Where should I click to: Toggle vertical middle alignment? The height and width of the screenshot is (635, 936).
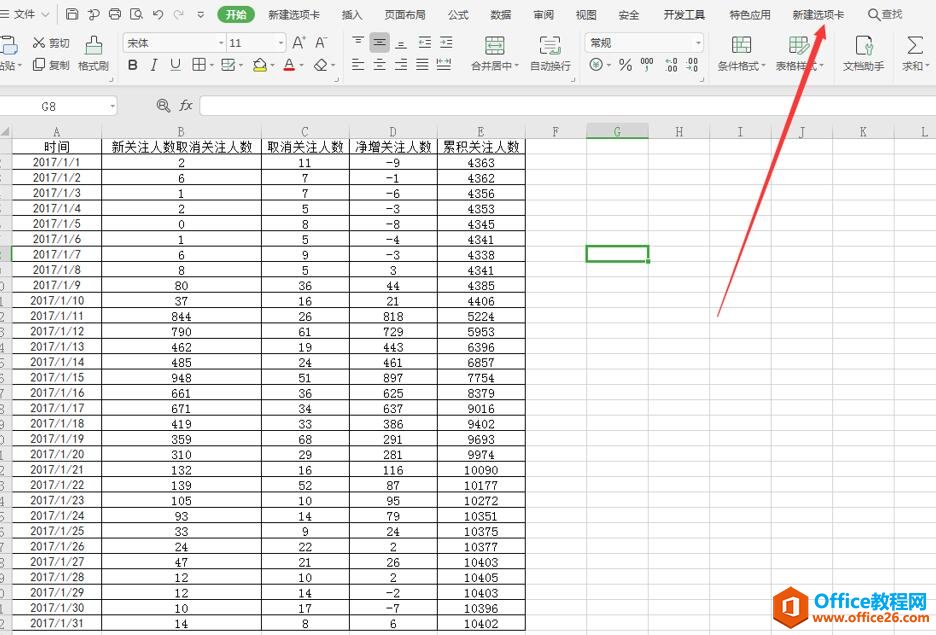379,42
